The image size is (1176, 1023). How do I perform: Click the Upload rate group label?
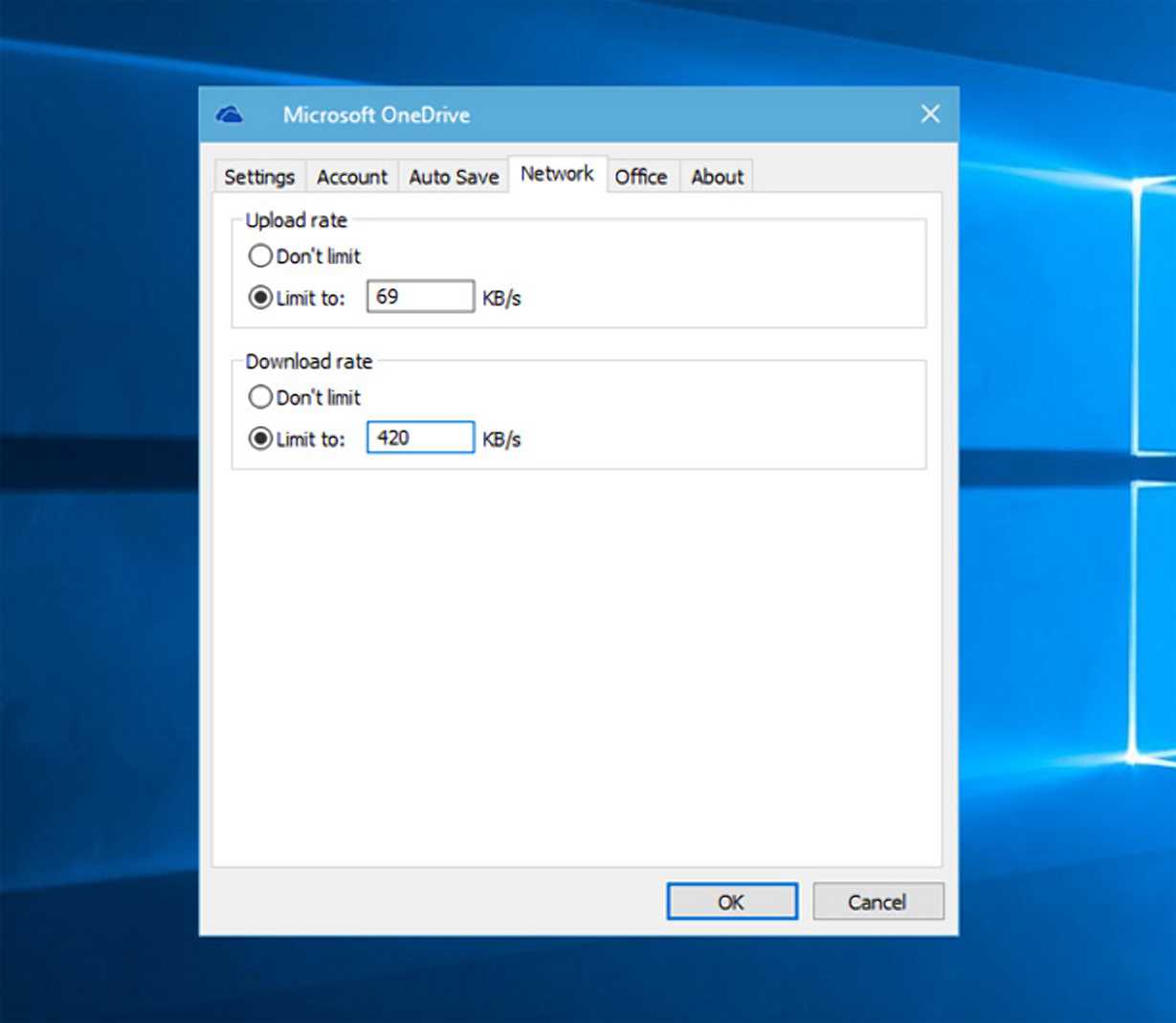tap(296, 220)
